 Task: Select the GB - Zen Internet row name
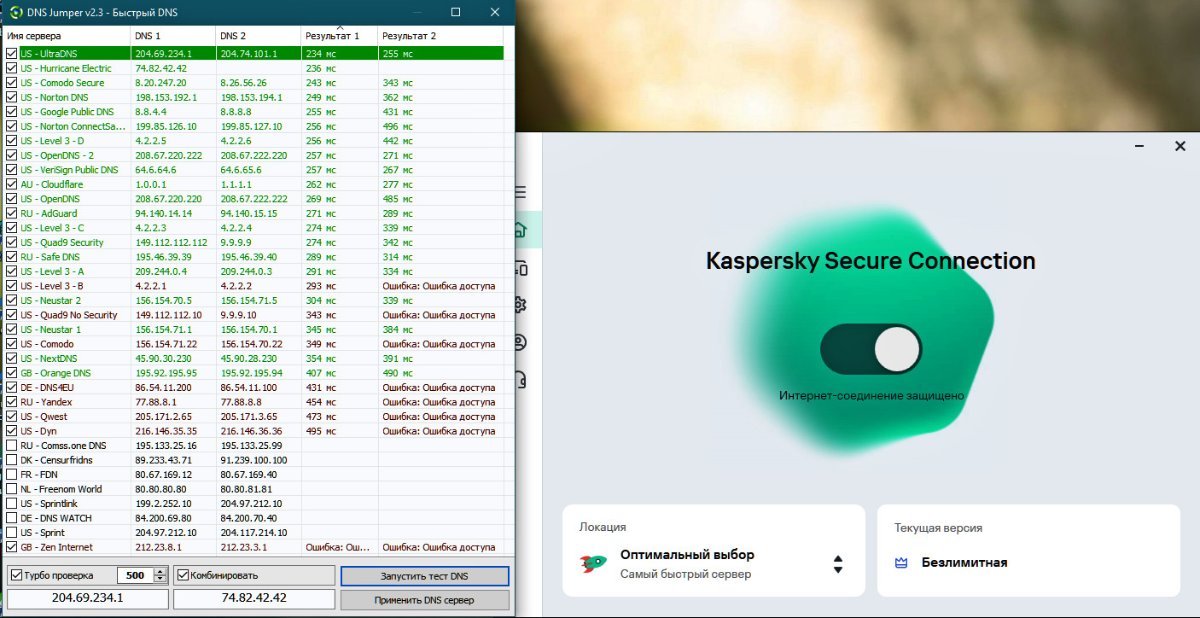(x=56, y=547)
